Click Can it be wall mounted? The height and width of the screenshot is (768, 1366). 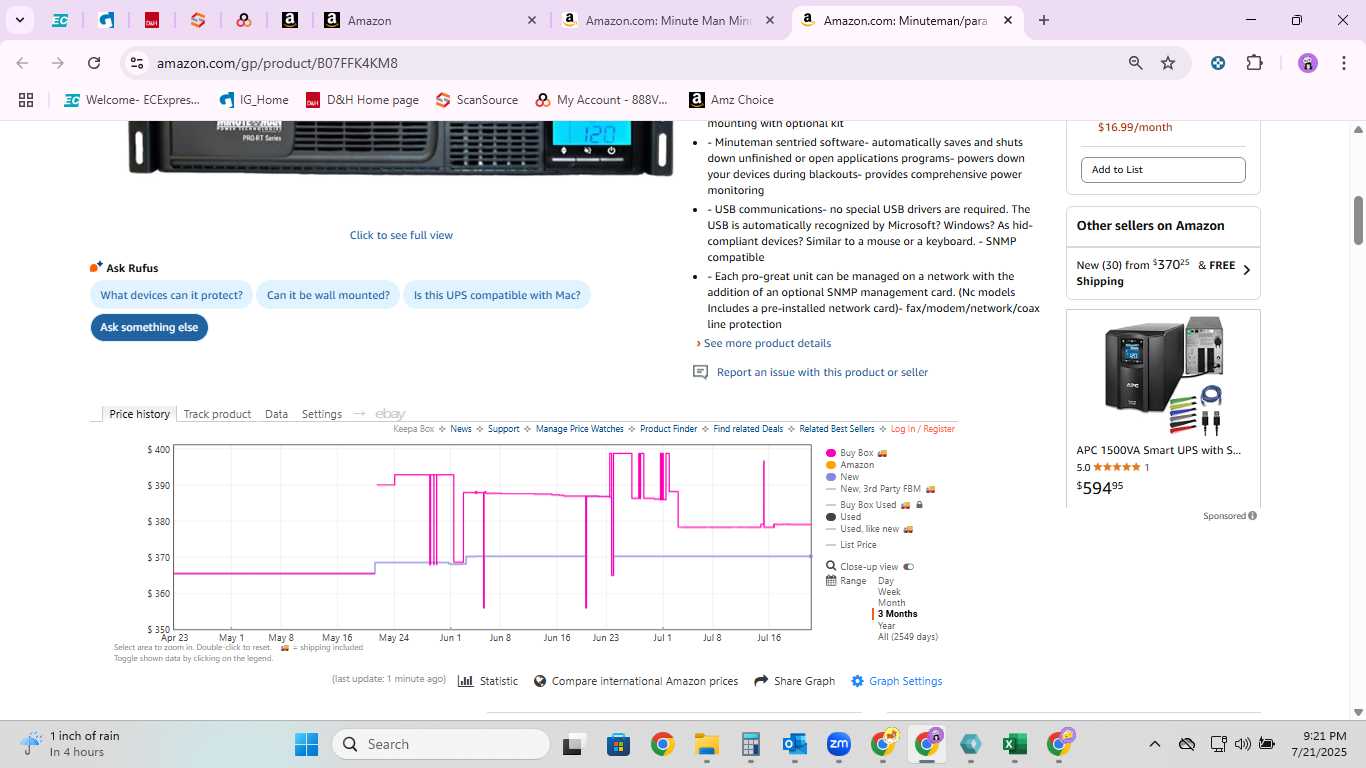click(x=328, y=295)
